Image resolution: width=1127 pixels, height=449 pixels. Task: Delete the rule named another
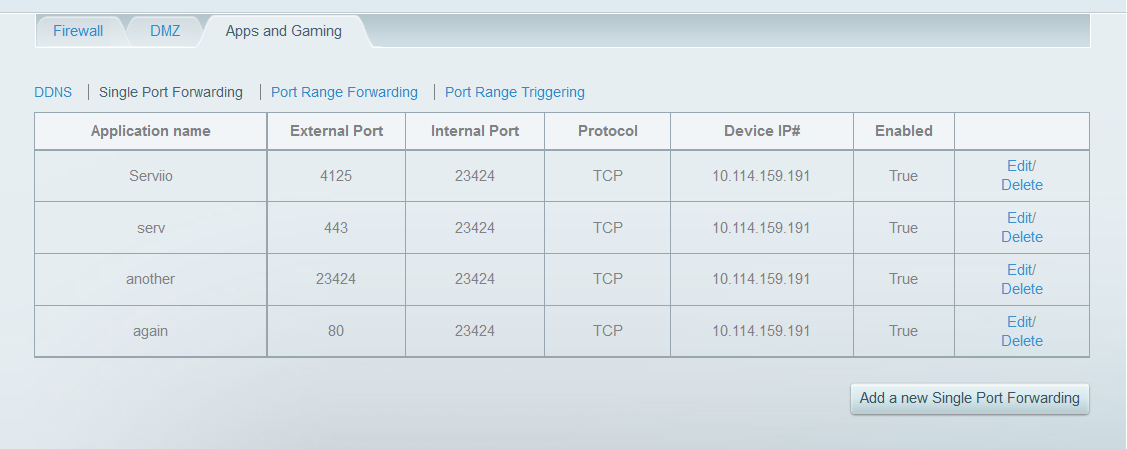coord(1021,289)
